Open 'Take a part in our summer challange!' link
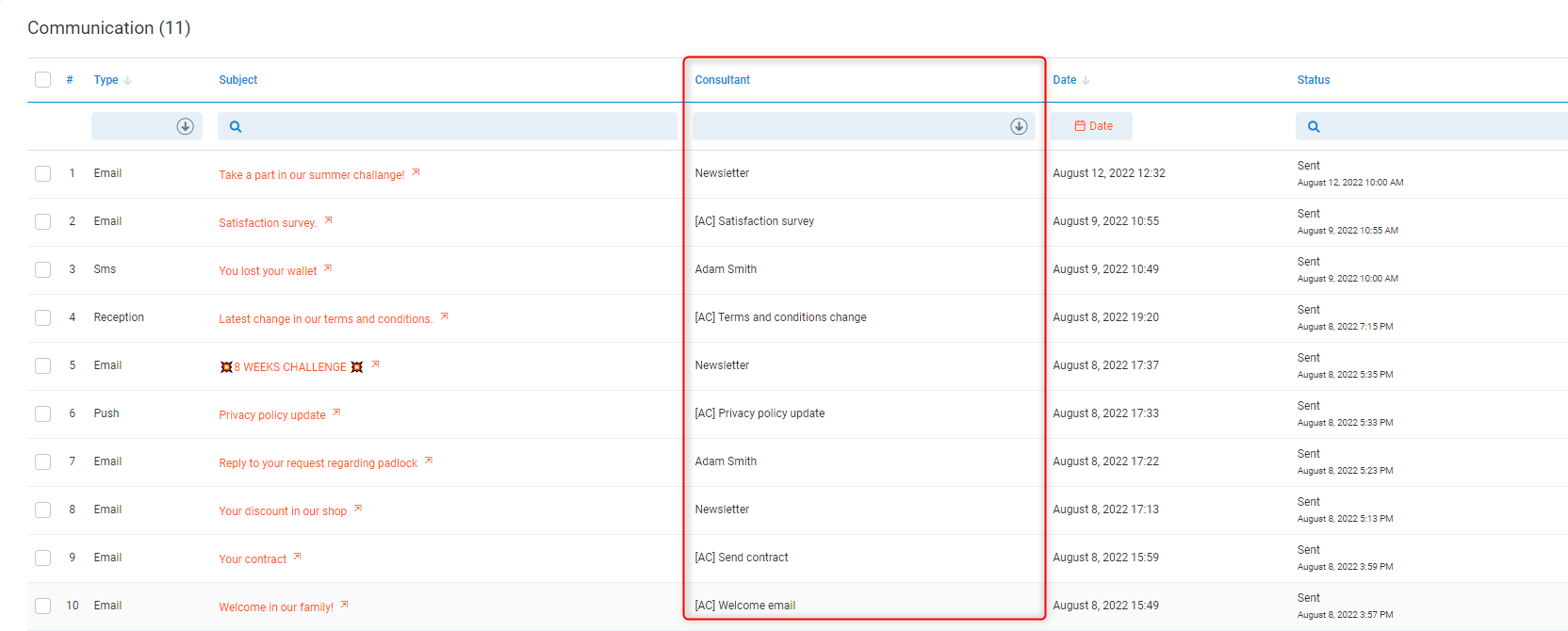 [x=311, y=175]
